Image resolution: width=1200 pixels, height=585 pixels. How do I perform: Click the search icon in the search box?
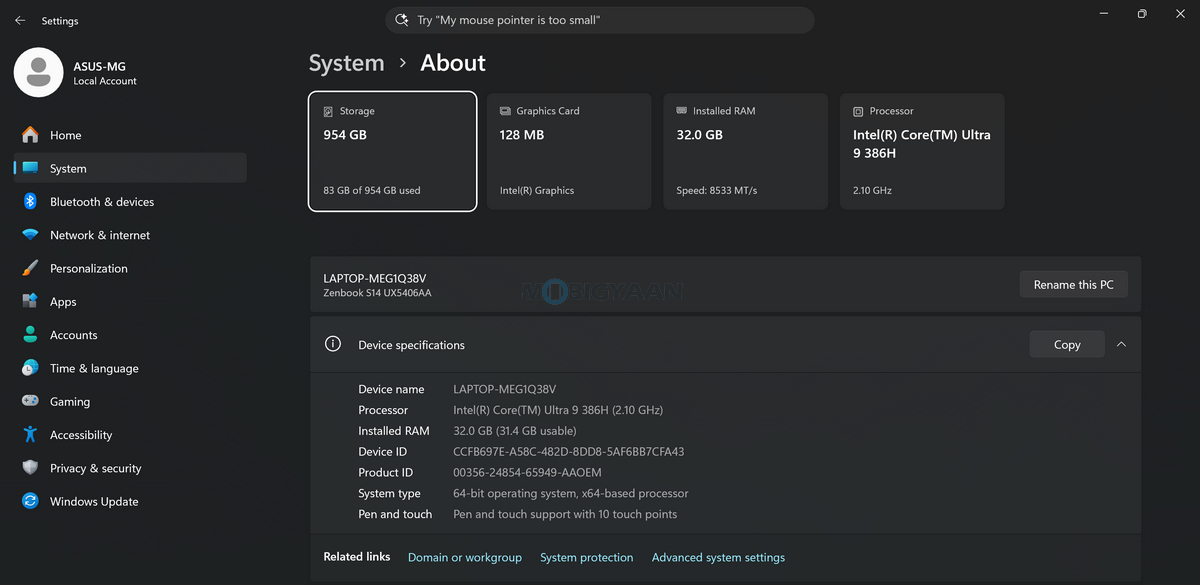402,20
